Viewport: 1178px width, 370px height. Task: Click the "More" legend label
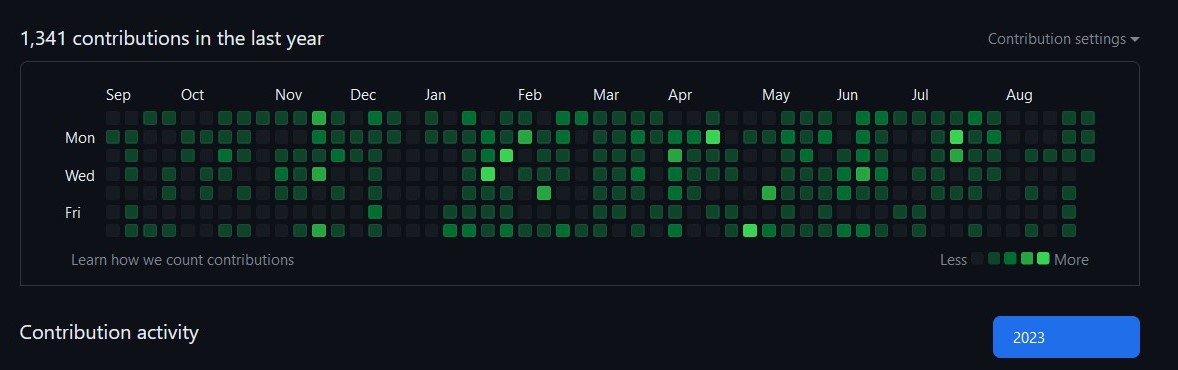tap(1071, 259)
